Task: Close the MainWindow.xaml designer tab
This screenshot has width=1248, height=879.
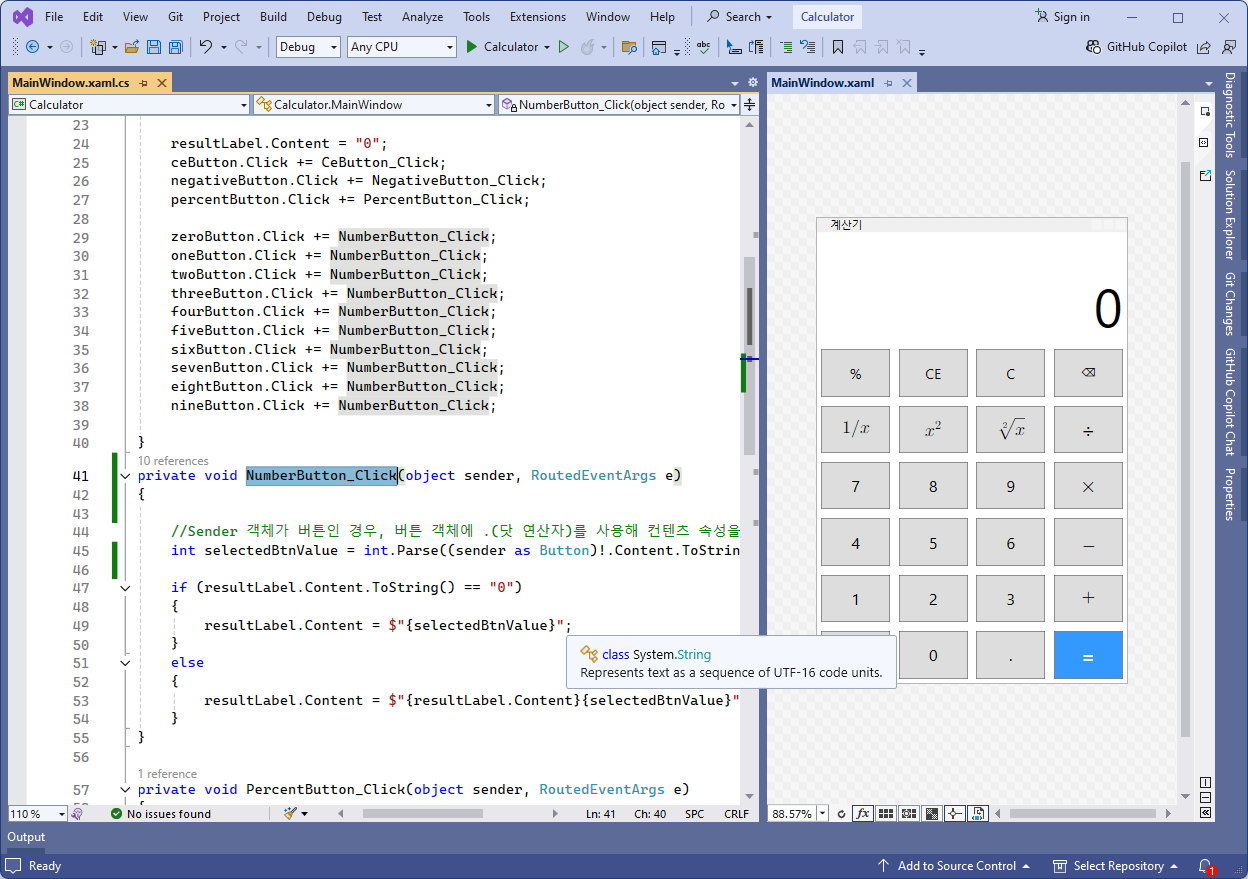Action: coord(907,83)
